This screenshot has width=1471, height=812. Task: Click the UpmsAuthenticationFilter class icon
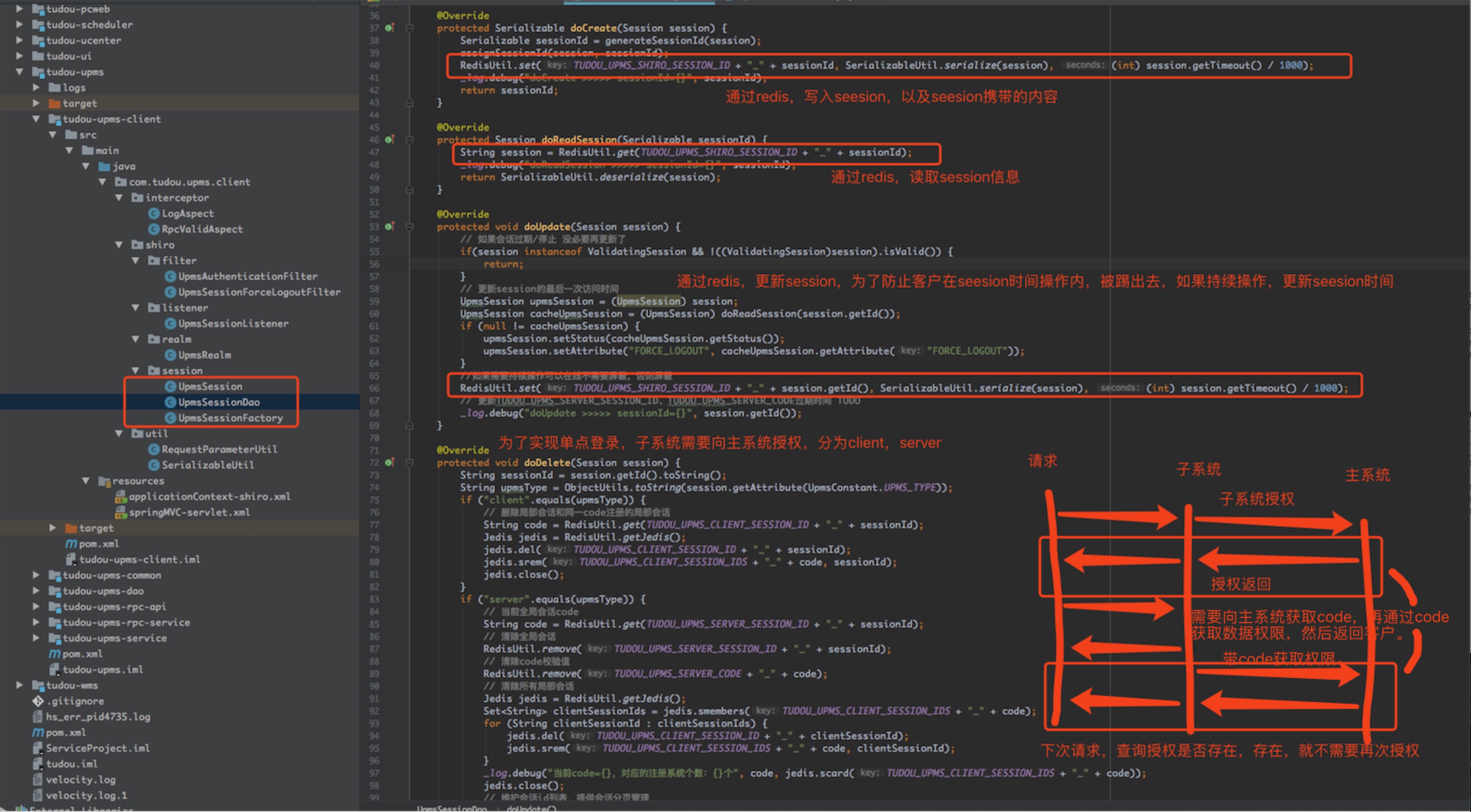[170, 276]
